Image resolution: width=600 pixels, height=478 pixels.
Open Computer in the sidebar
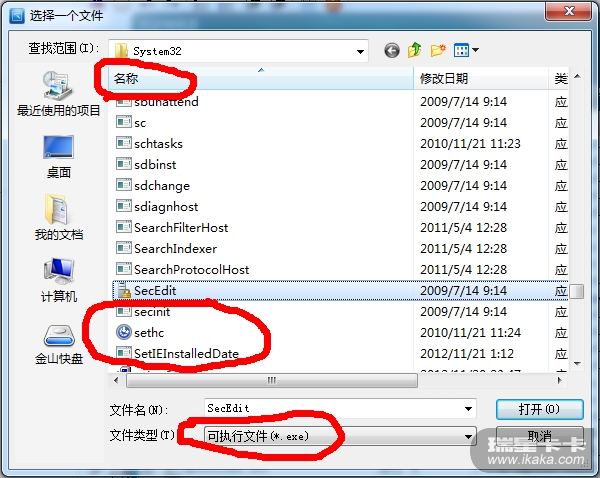pos(59,280)
